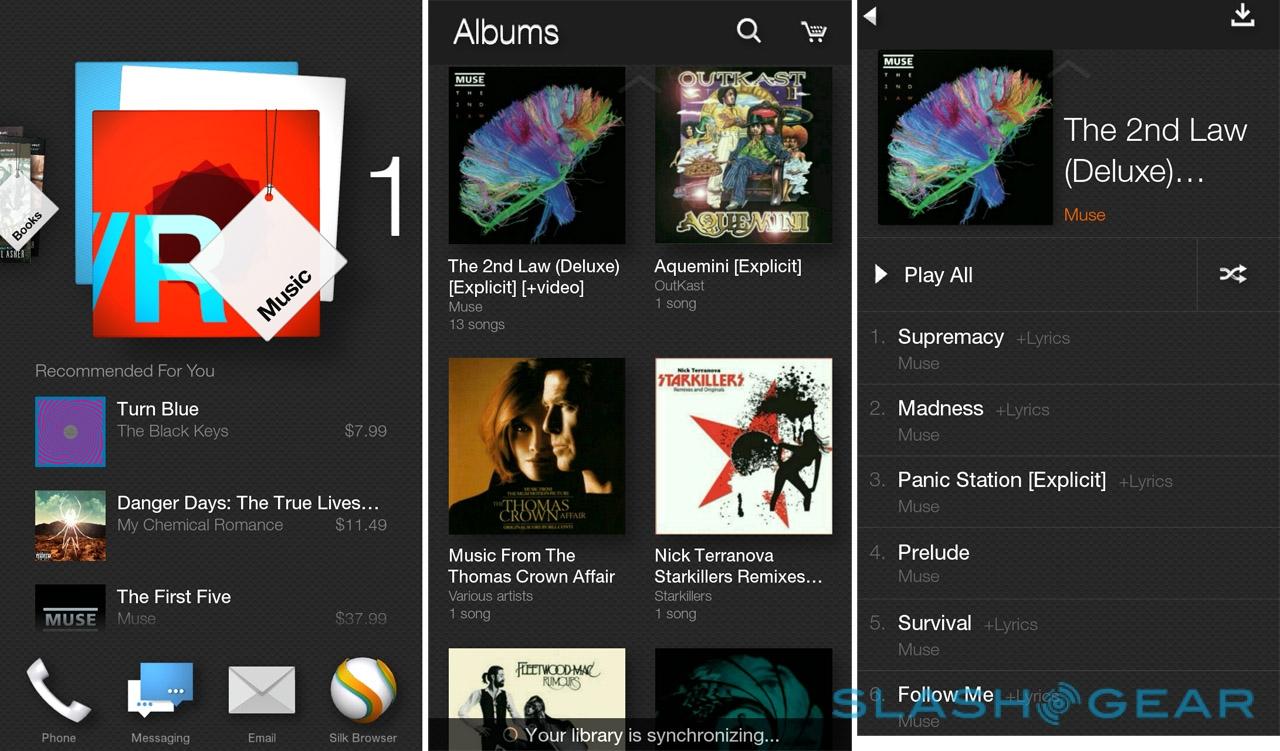This screenshot has width=1280, height=751.
Task: Expand the chevron above The 2nd Law title
Action: pyautogui.click(x=1068, y=68)
